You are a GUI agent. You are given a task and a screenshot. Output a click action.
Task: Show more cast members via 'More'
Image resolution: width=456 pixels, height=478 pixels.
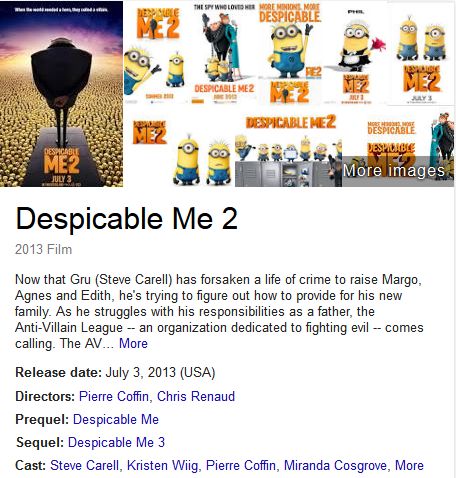(x=409, y=465)
